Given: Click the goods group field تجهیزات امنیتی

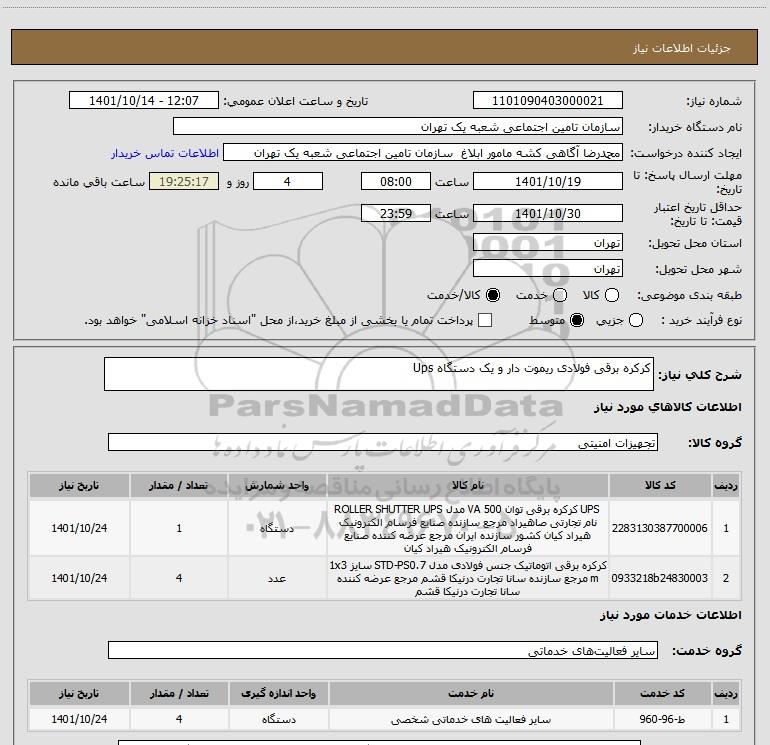Looking at the screenshot, I should coord(383,442).
